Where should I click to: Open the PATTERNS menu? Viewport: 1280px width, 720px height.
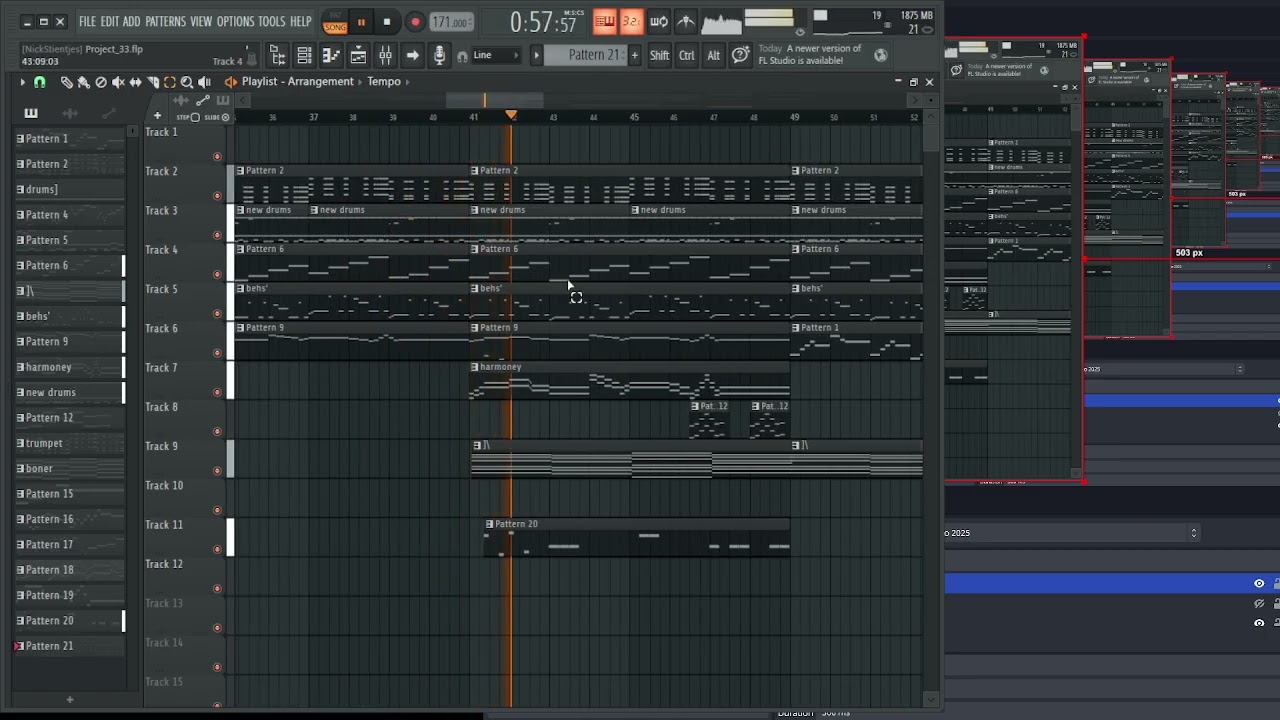pos(165,22)
